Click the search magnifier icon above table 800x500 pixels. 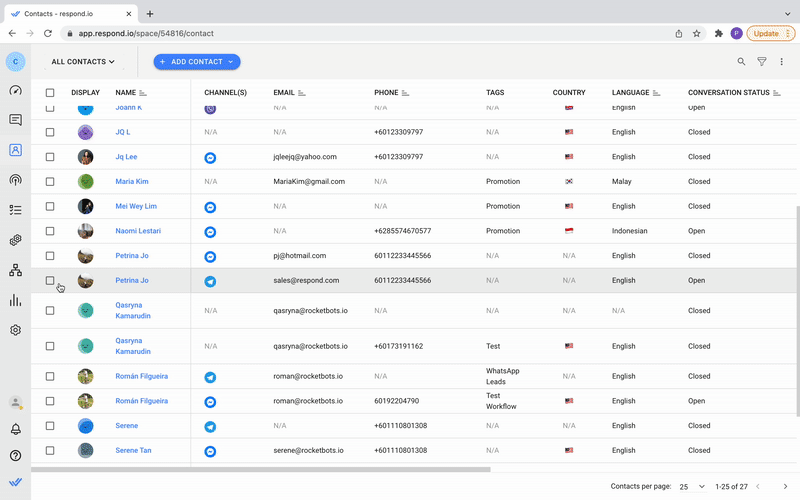(x=741, y=62)
